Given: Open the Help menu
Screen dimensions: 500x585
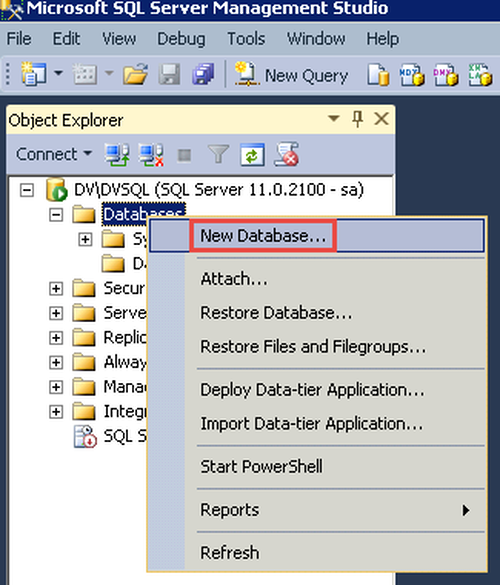Looking at the screenshot, I should [382, 39].
